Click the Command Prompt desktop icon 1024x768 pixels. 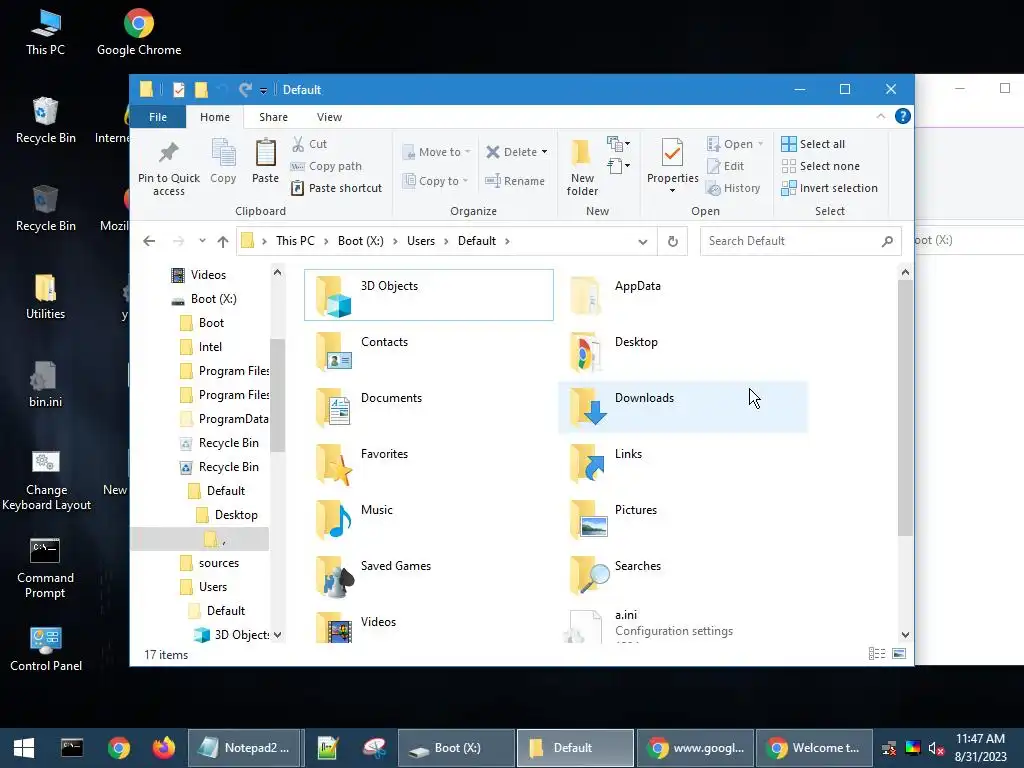click(x=45, y=568)
